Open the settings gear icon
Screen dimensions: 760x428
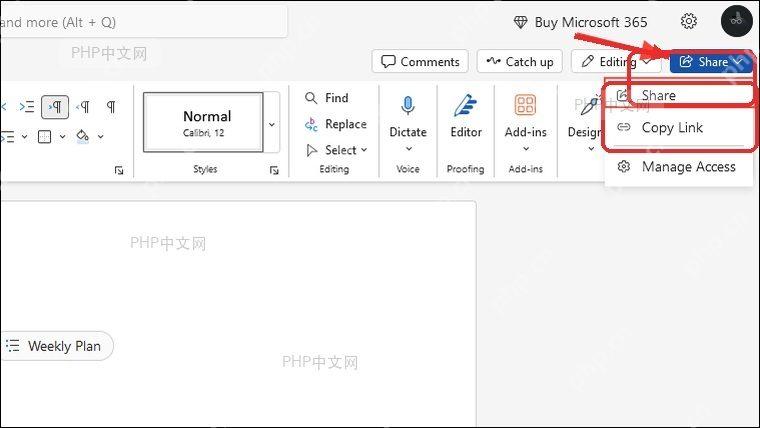tap(688, 21)
